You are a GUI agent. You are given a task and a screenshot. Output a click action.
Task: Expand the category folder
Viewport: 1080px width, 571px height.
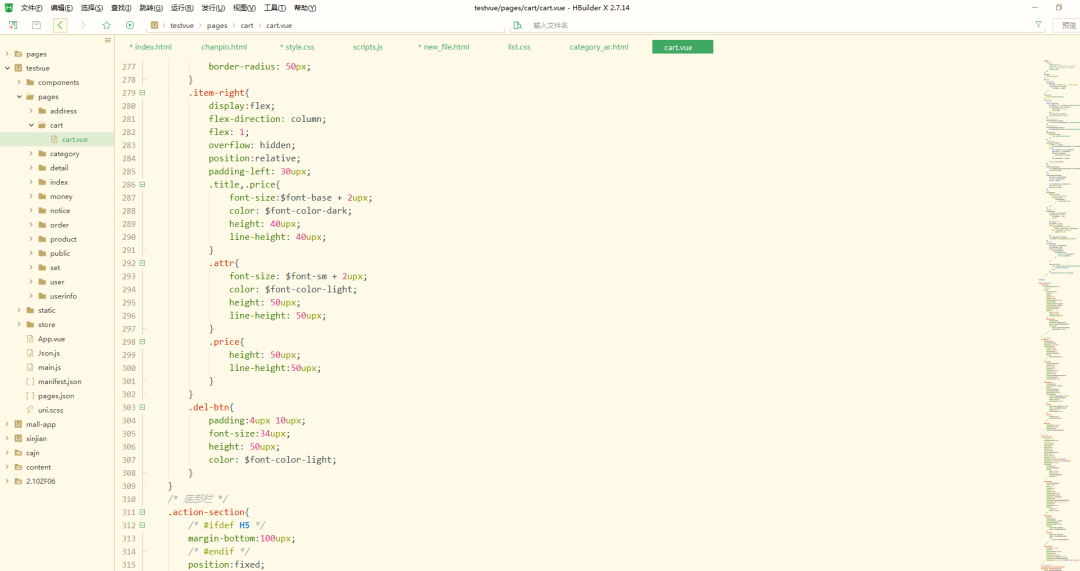(31, 154)
